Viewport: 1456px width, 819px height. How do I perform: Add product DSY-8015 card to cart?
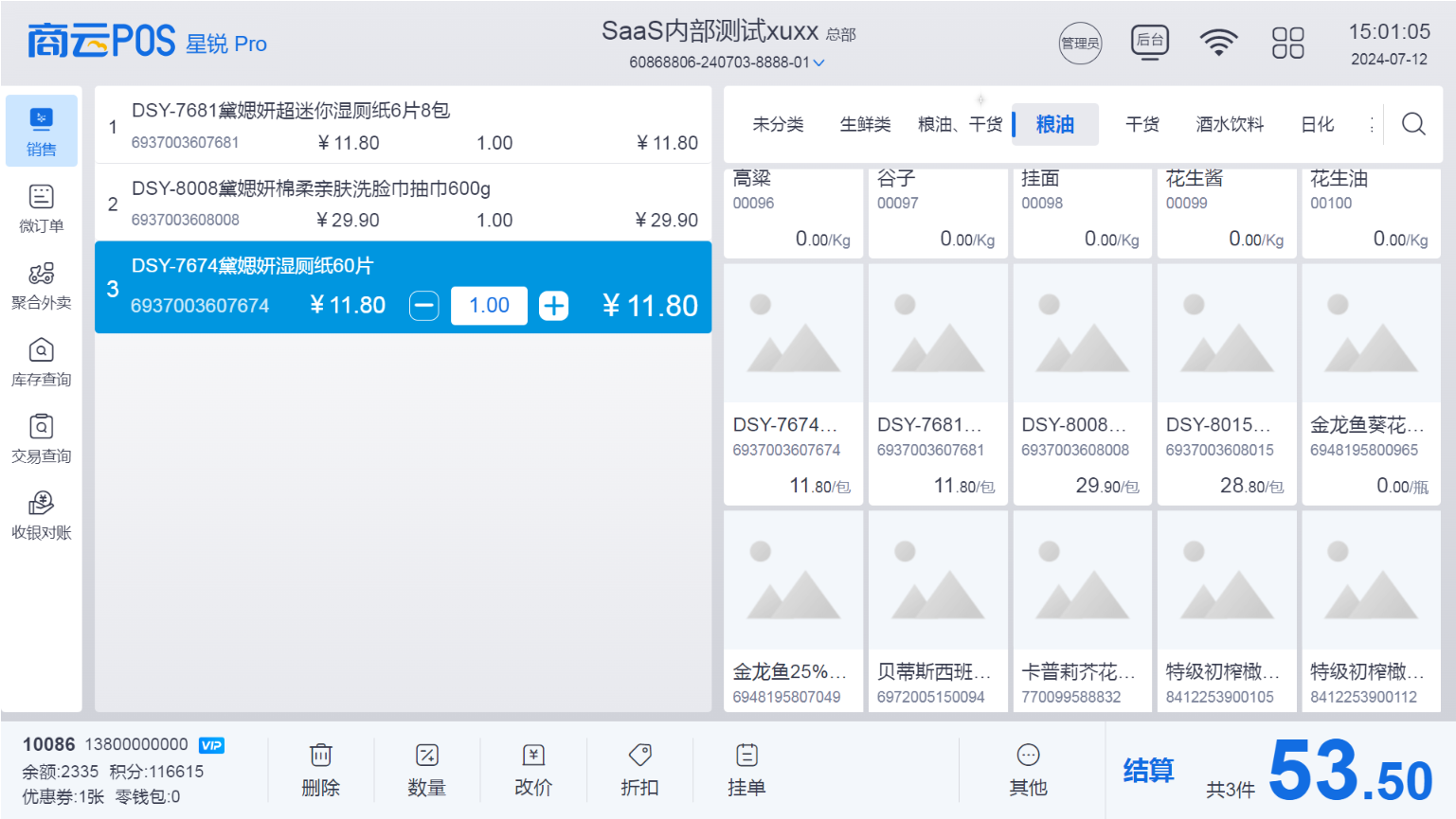[x=1227, y=384]
